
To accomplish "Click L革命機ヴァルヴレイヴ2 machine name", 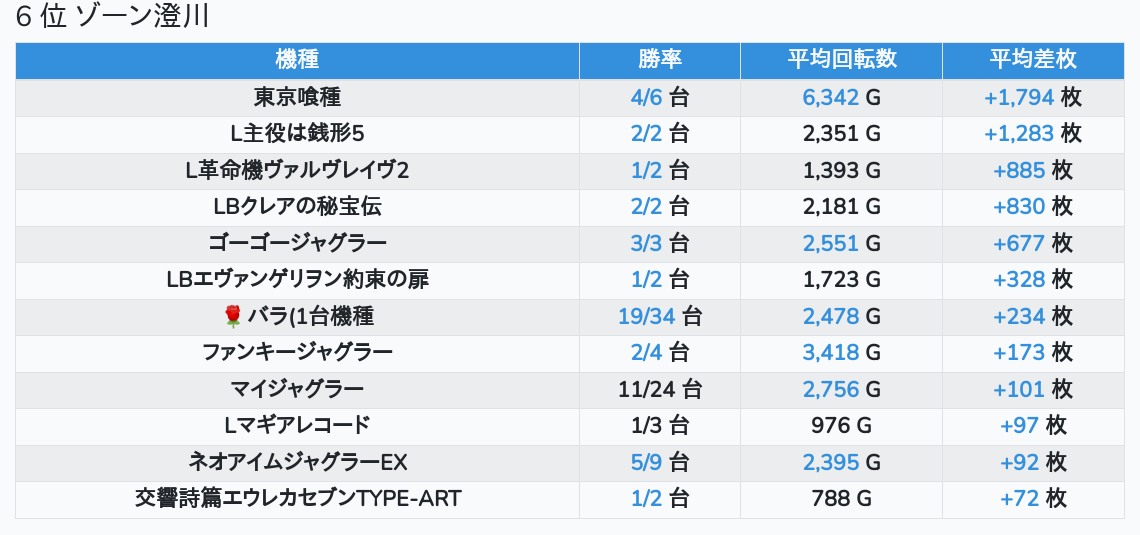I will (297, 171).
